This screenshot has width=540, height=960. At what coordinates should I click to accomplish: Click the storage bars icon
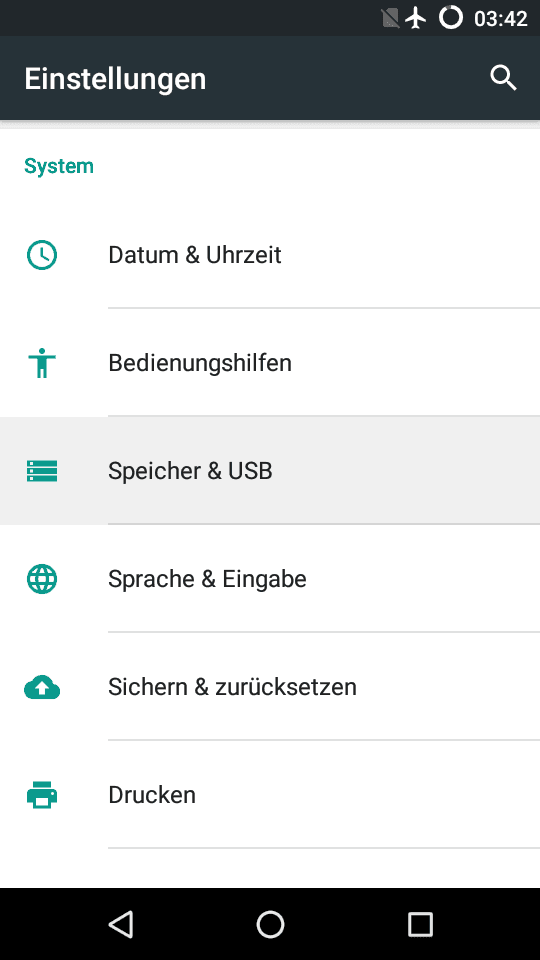(42, 471)
